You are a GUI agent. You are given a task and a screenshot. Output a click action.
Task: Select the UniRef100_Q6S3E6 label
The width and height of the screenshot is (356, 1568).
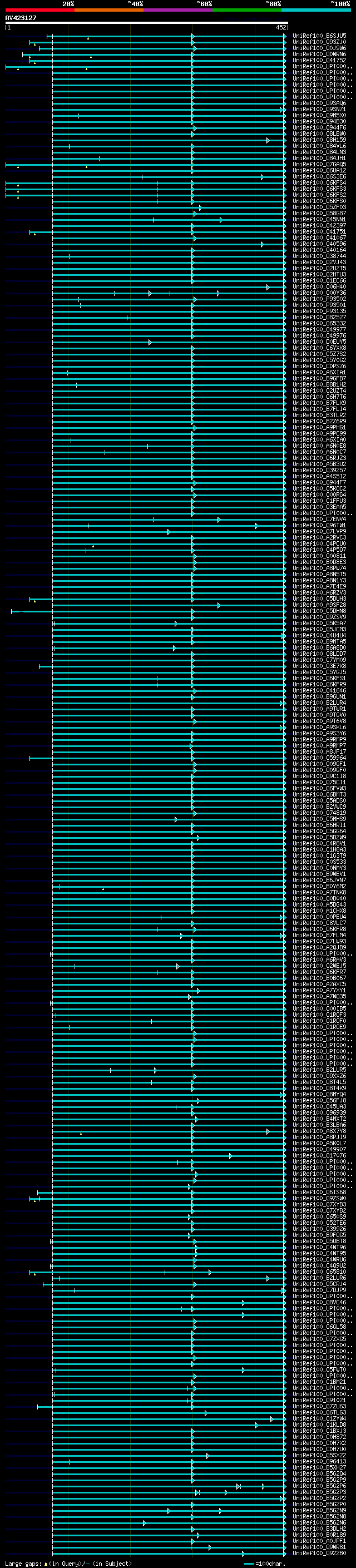click(319, 176)
